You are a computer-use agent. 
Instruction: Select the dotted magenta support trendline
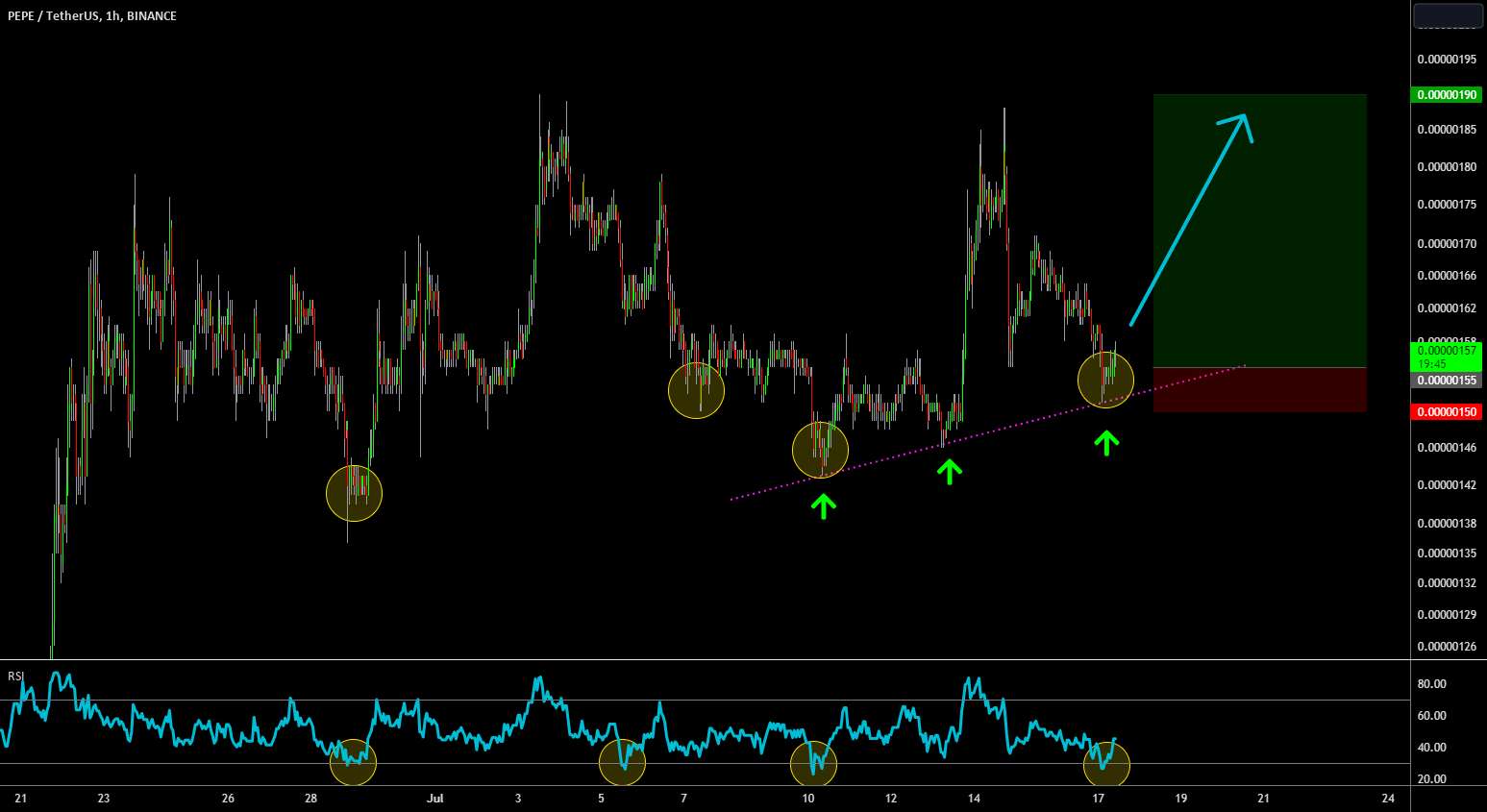click(988, 432)
